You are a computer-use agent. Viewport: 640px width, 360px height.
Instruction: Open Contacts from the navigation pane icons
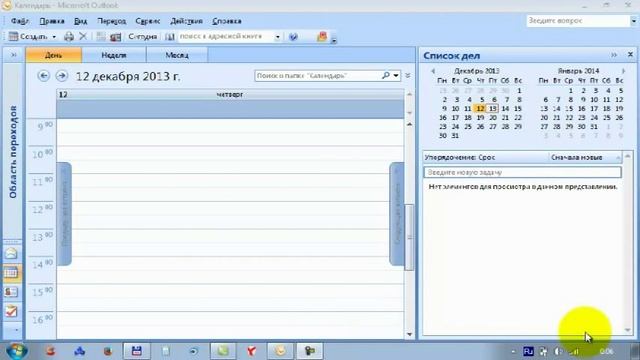pos(11,292)
